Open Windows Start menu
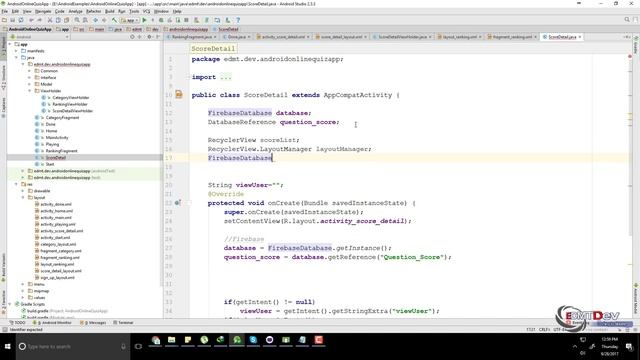 pos(7,347)
